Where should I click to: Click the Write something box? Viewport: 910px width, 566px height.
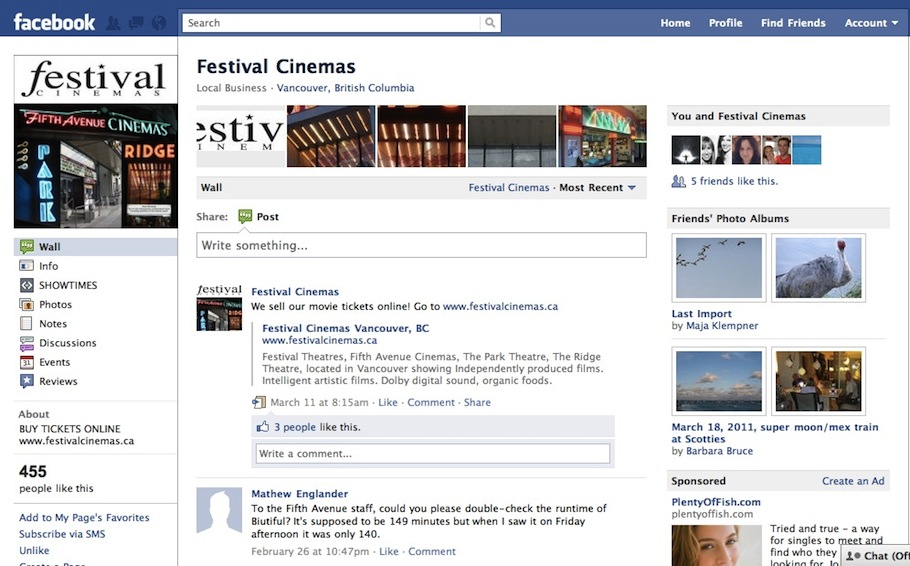[x=421, y=245]
